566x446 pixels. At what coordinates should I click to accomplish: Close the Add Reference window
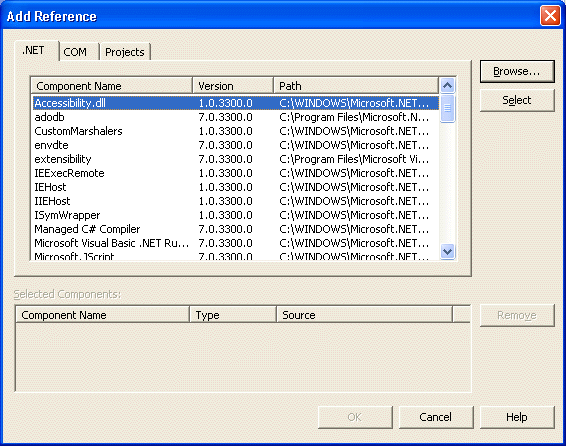click(x=550, y=16)
